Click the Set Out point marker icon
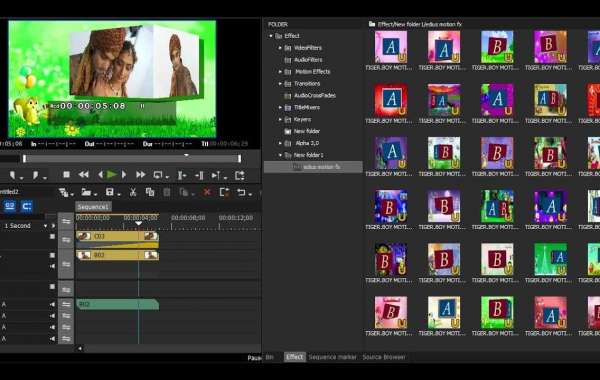This screenshot has width=600, height=380. click(35, 175)
